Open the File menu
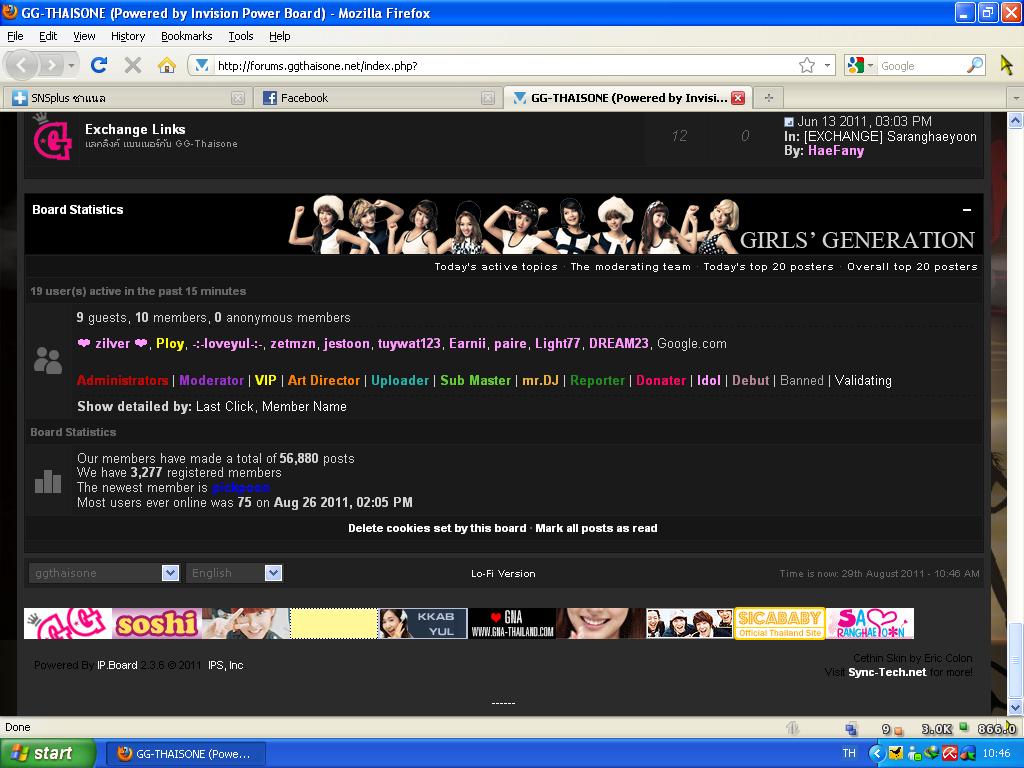The width and height of the screenshot is (1024, 768). (15, 36)
